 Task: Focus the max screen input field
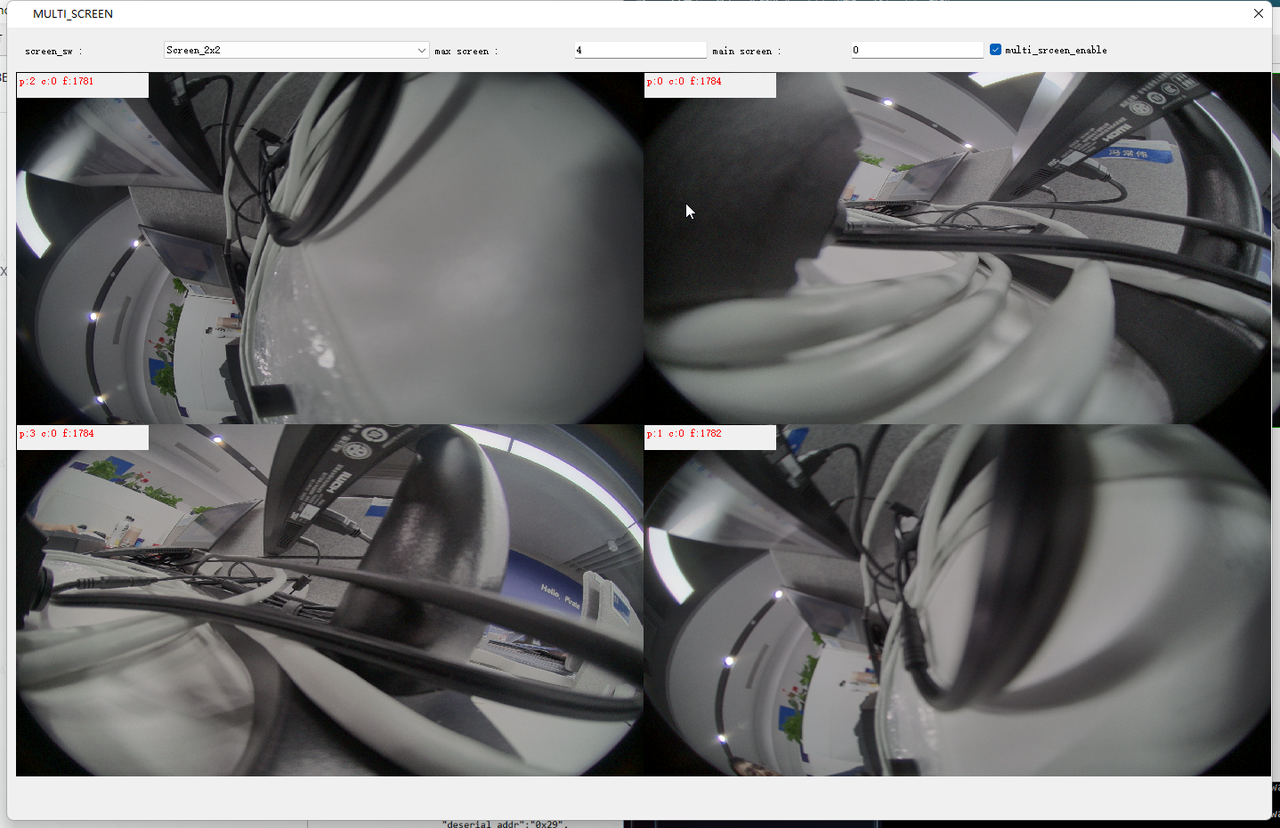[640, 50]
